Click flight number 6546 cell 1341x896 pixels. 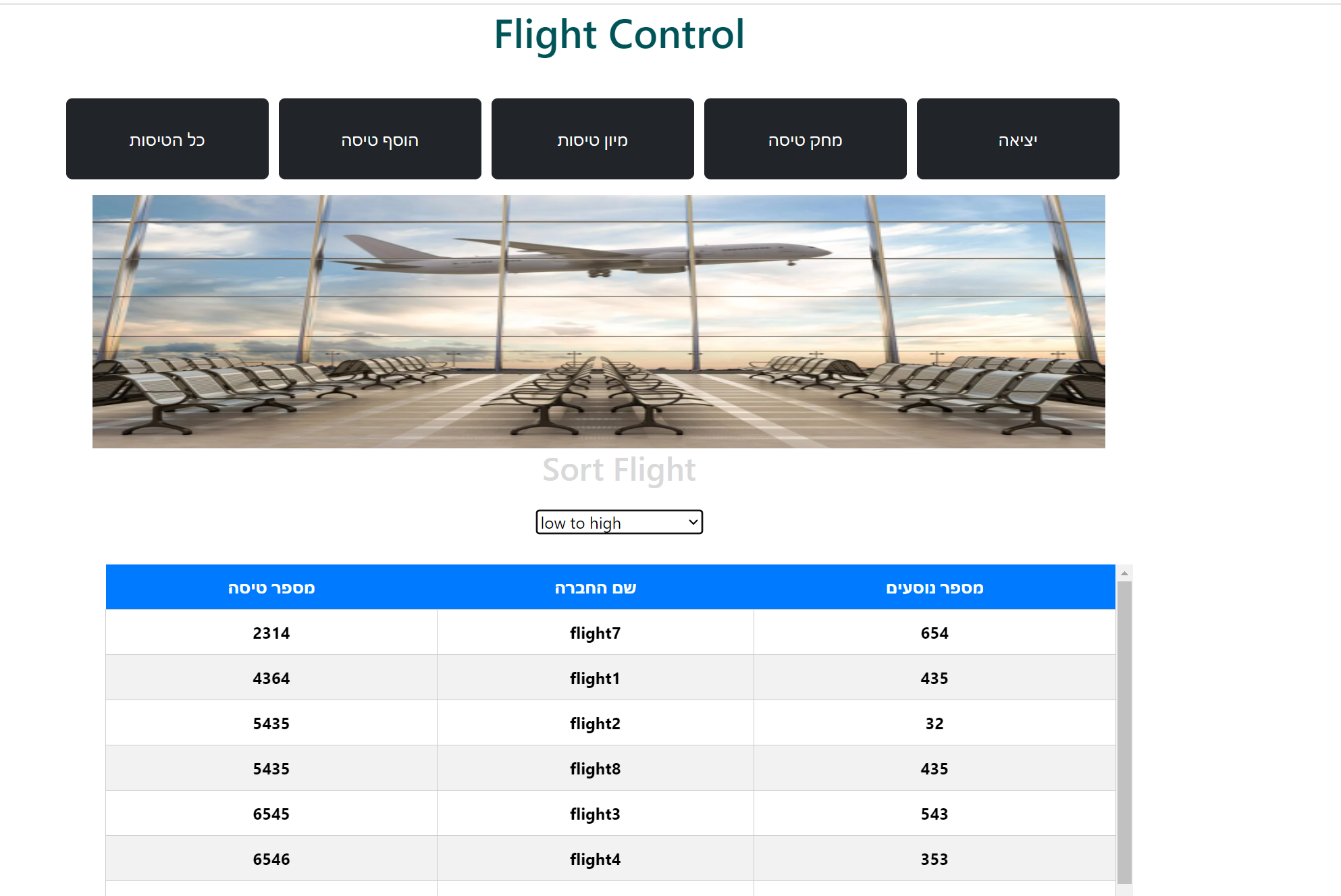(271, 859)
